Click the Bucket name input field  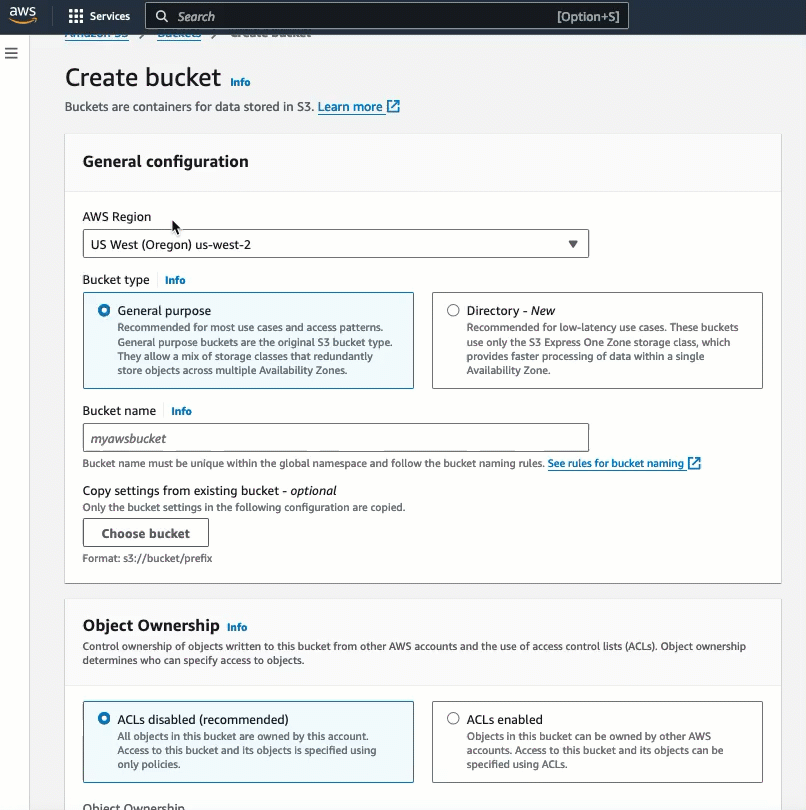tap(336, 438)
